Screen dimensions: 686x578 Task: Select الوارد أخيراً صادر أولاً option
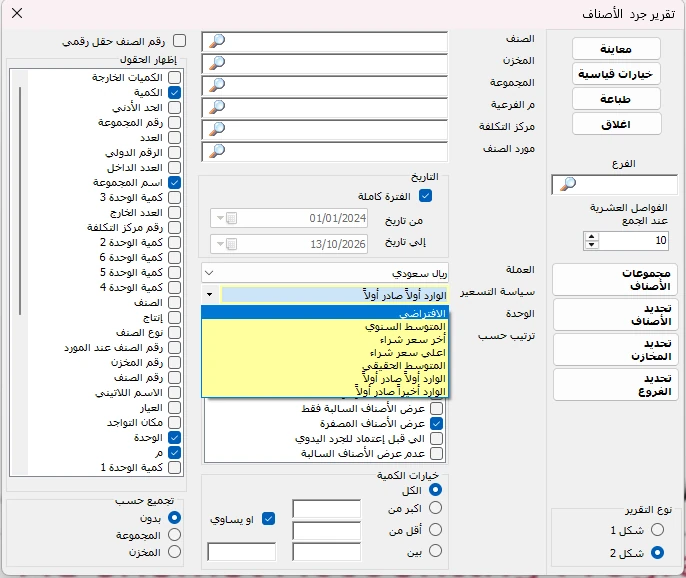325,391
